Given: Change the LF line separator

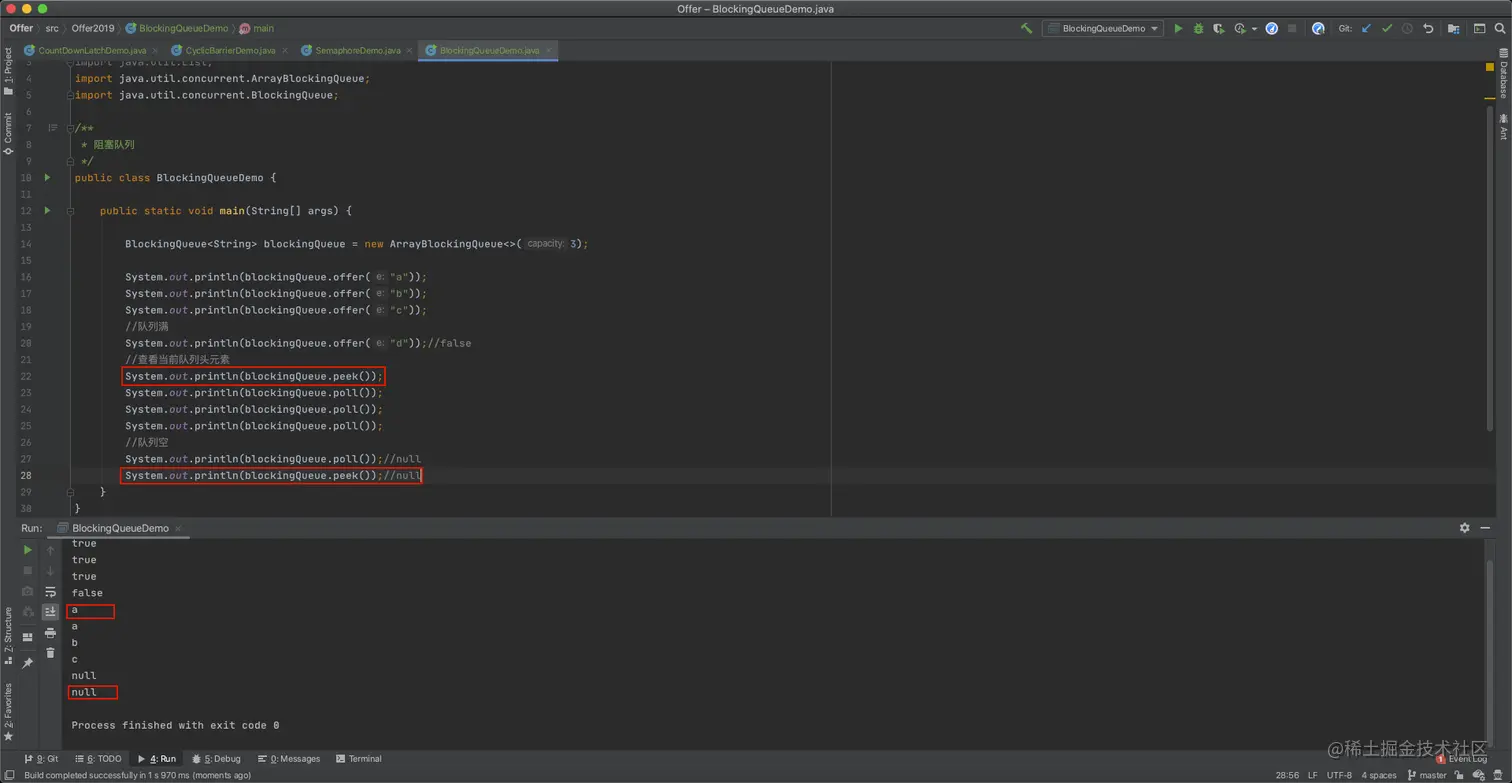Looking at the screenshot, I should pos(1312,775).
